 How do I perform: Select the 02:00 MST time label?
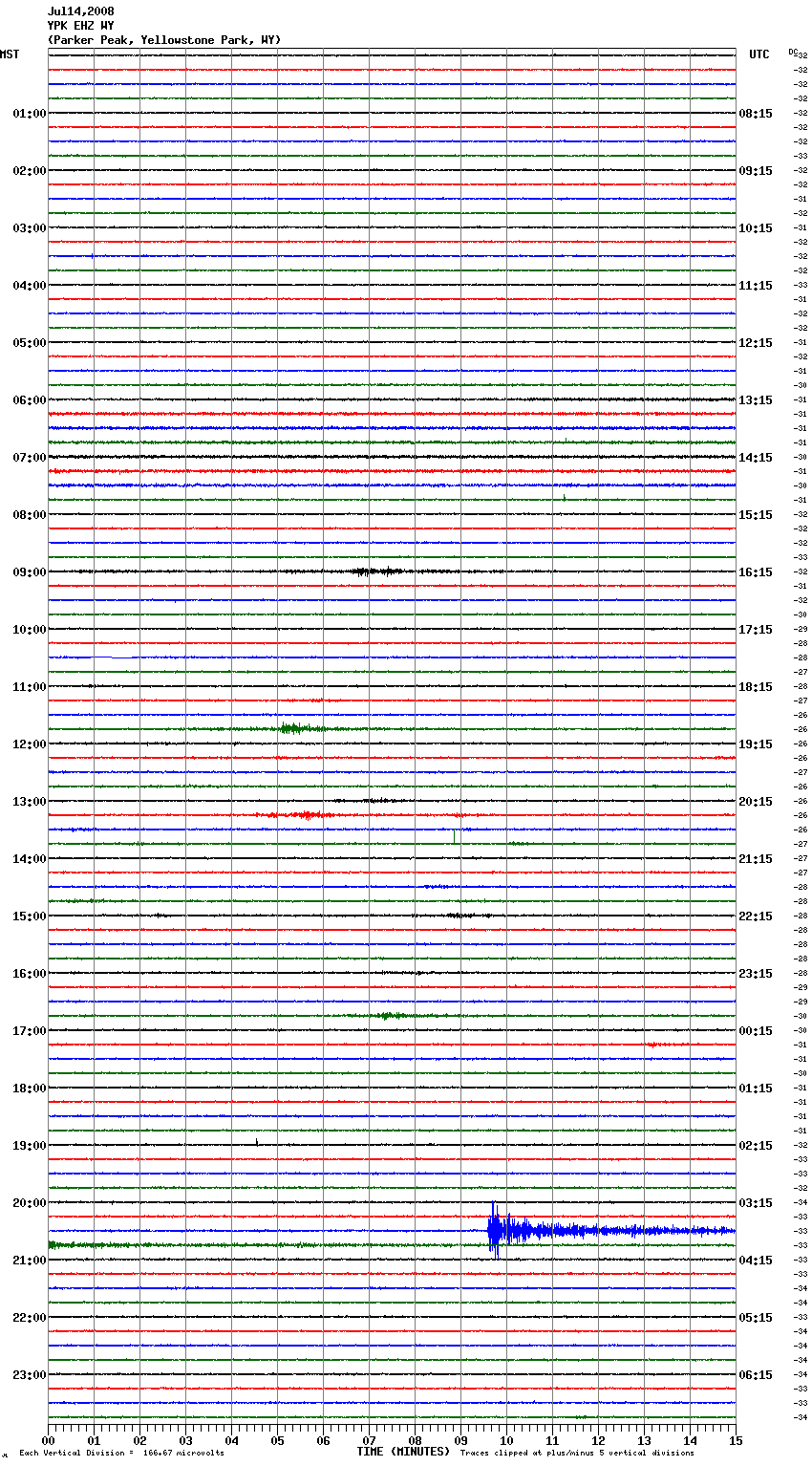30,171
